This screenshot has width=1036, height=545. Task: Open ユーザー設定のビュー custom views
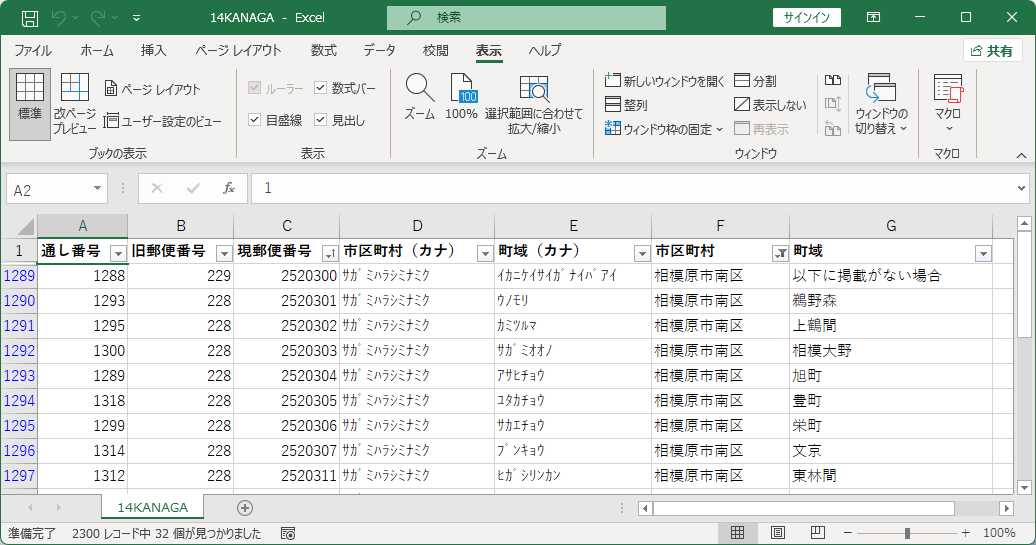pos(163,122)
